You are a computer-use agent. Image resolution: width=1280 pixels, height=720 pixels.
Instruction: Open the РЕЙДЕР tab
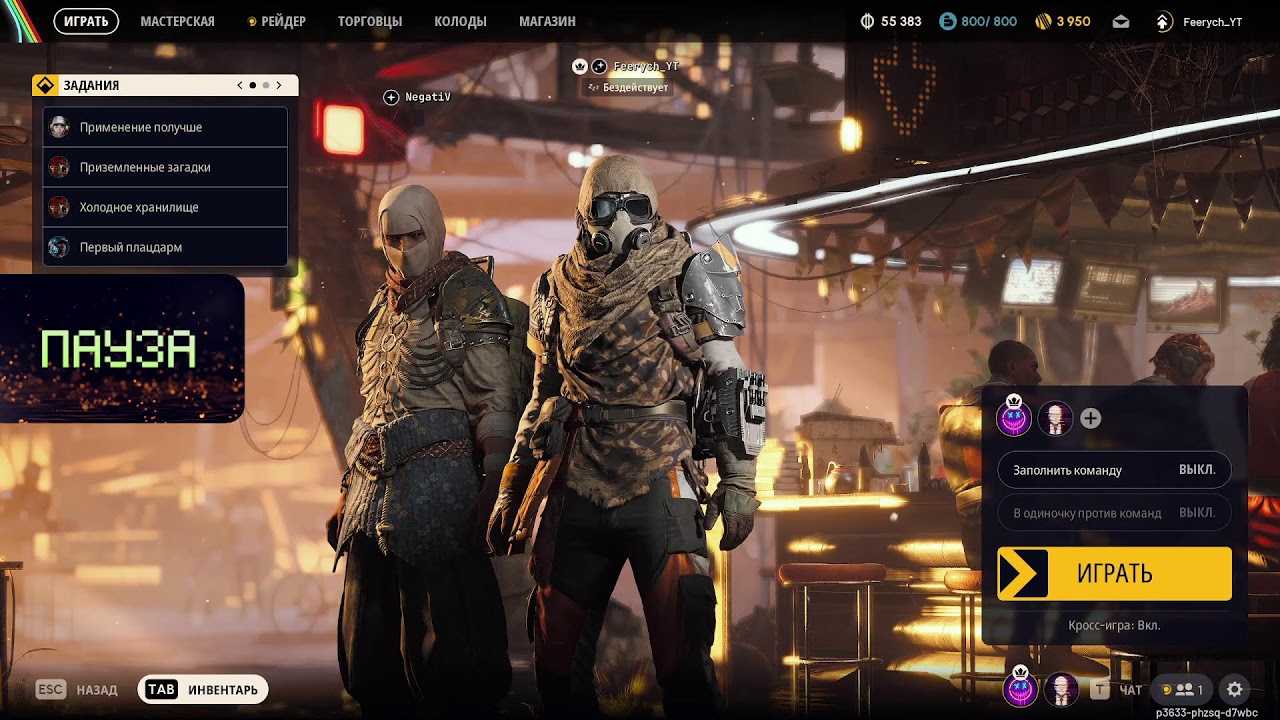(x=276, y=21)
